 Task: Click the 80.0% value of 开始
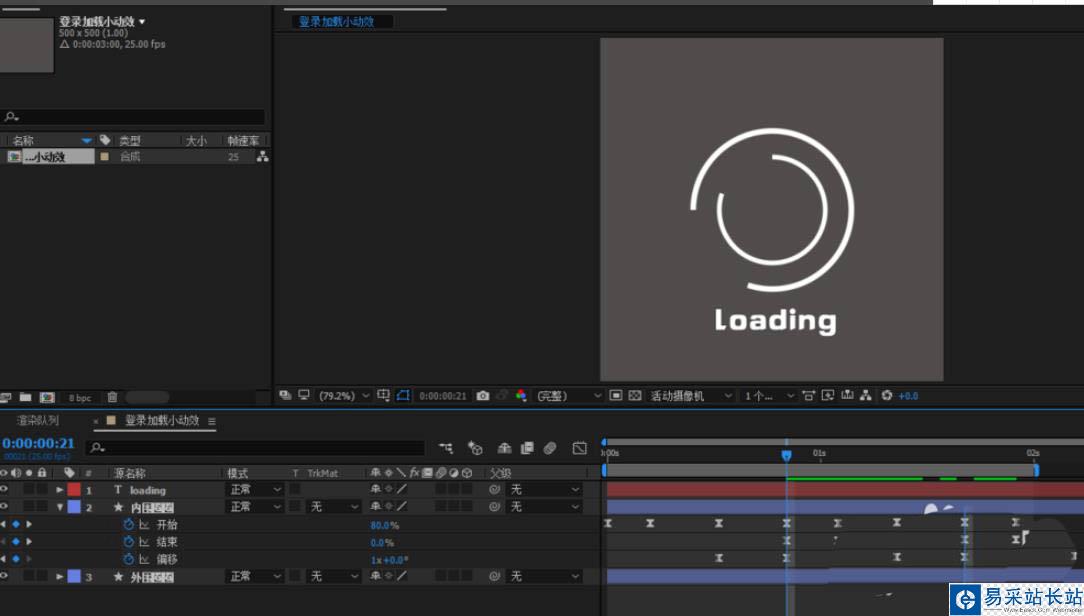(x=384, y=525)
